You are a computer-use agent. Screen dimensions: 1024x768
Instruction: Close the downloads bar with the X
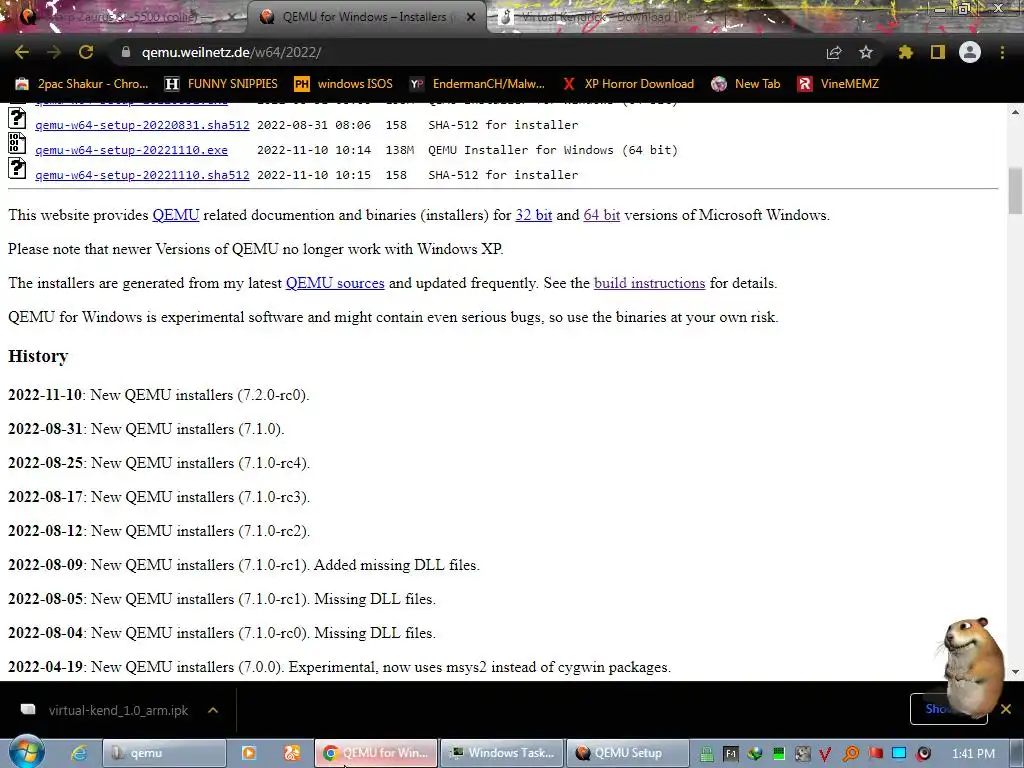(1006, 709)
